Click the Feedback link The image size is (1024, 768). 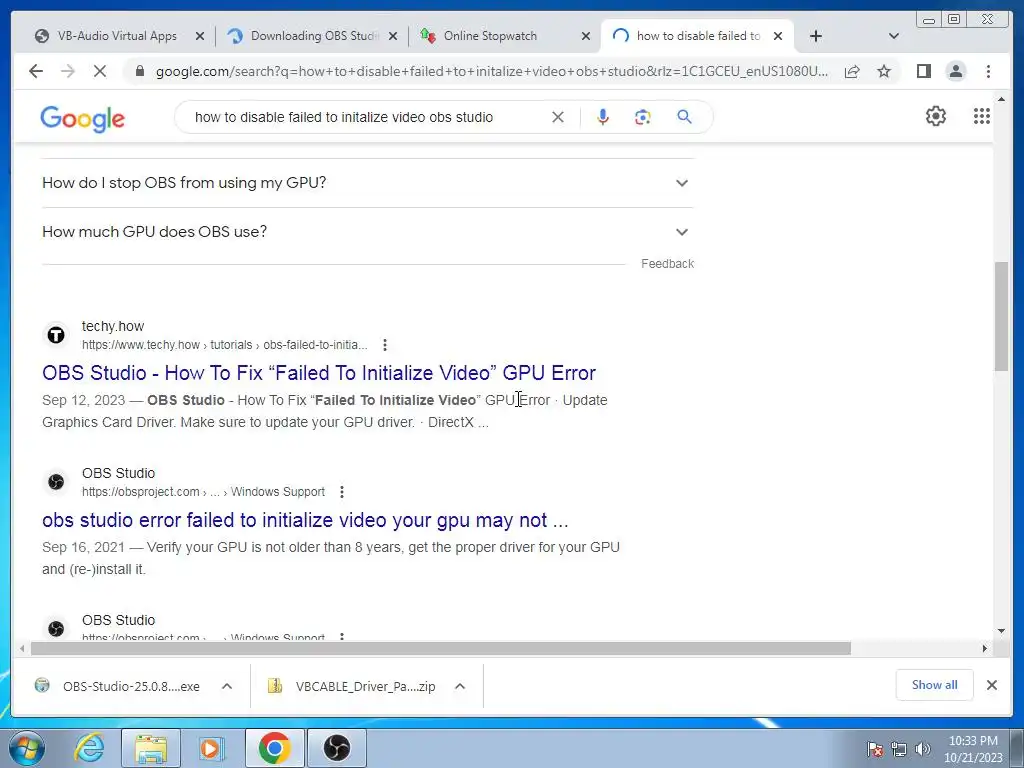tap(667, 264)
